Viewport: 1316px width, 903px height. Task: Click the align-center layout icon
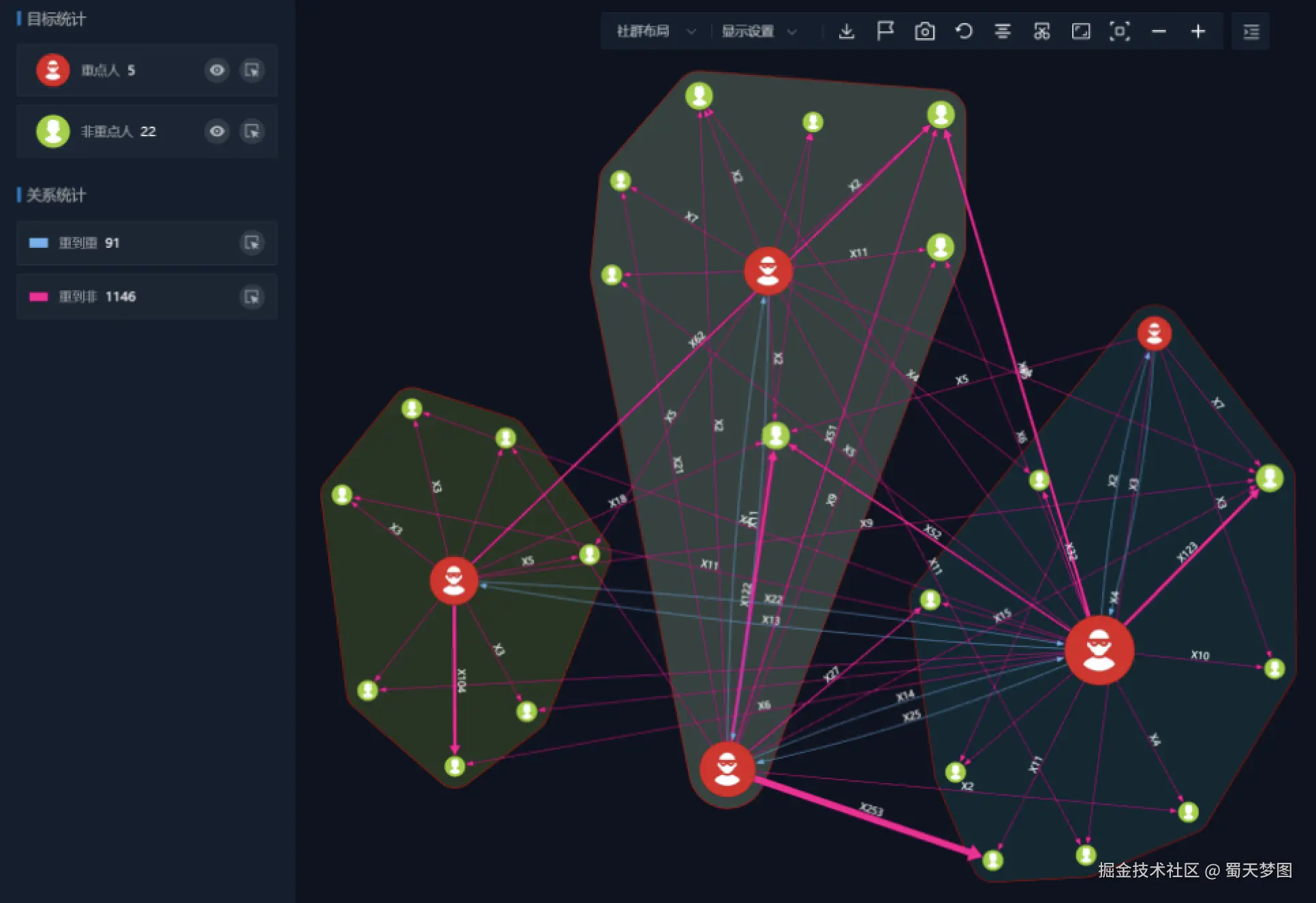click(x=1002, y=31)
